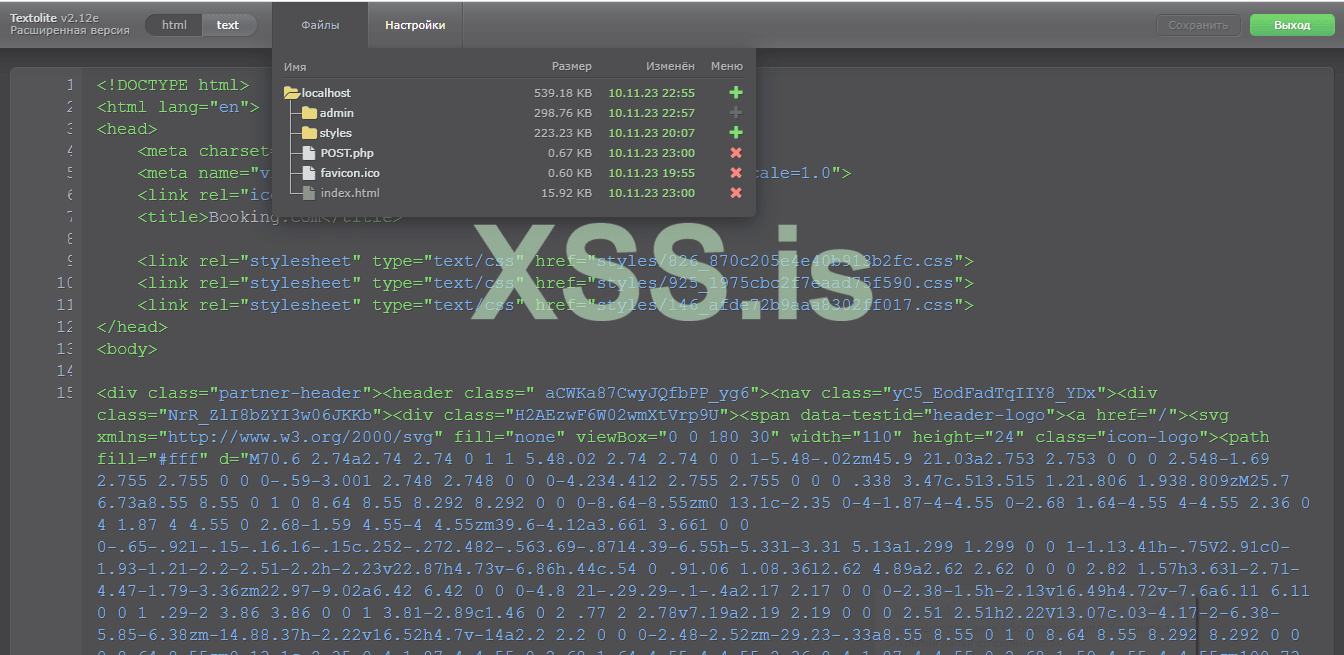Screen dimensions: 1344x655
Task: Switch the editor to text mode
Action: tap(228, 24)
